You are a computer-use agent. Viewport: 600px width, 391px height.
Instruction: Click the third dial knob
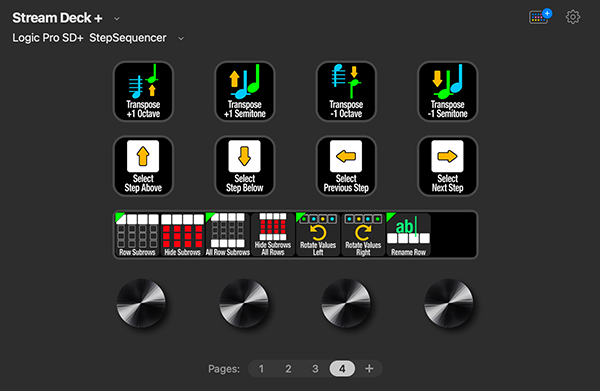click(x=346, y=303)
